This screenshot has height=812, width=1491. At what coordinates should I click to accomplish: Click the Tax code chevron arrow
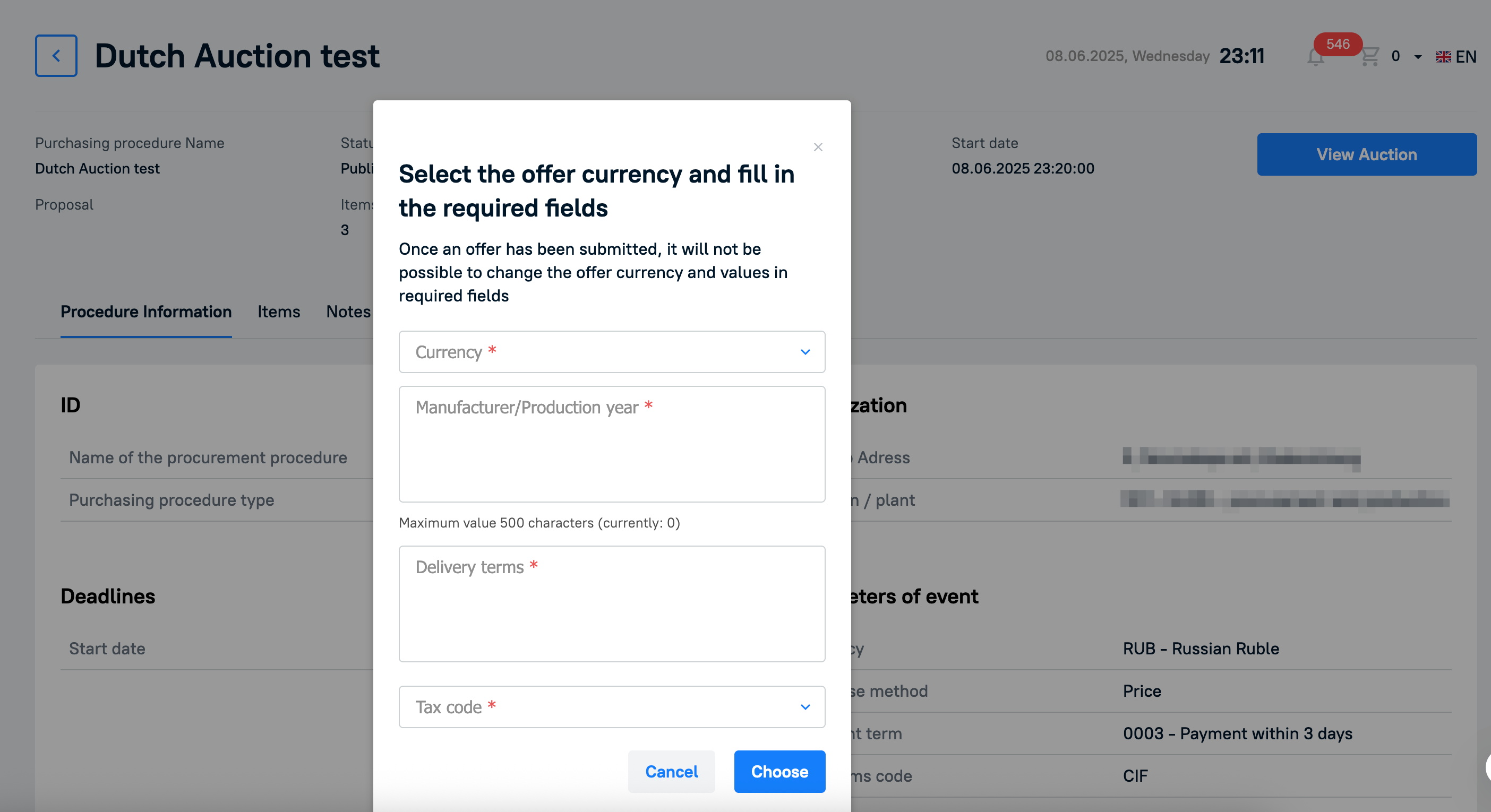tap(805, 707)
